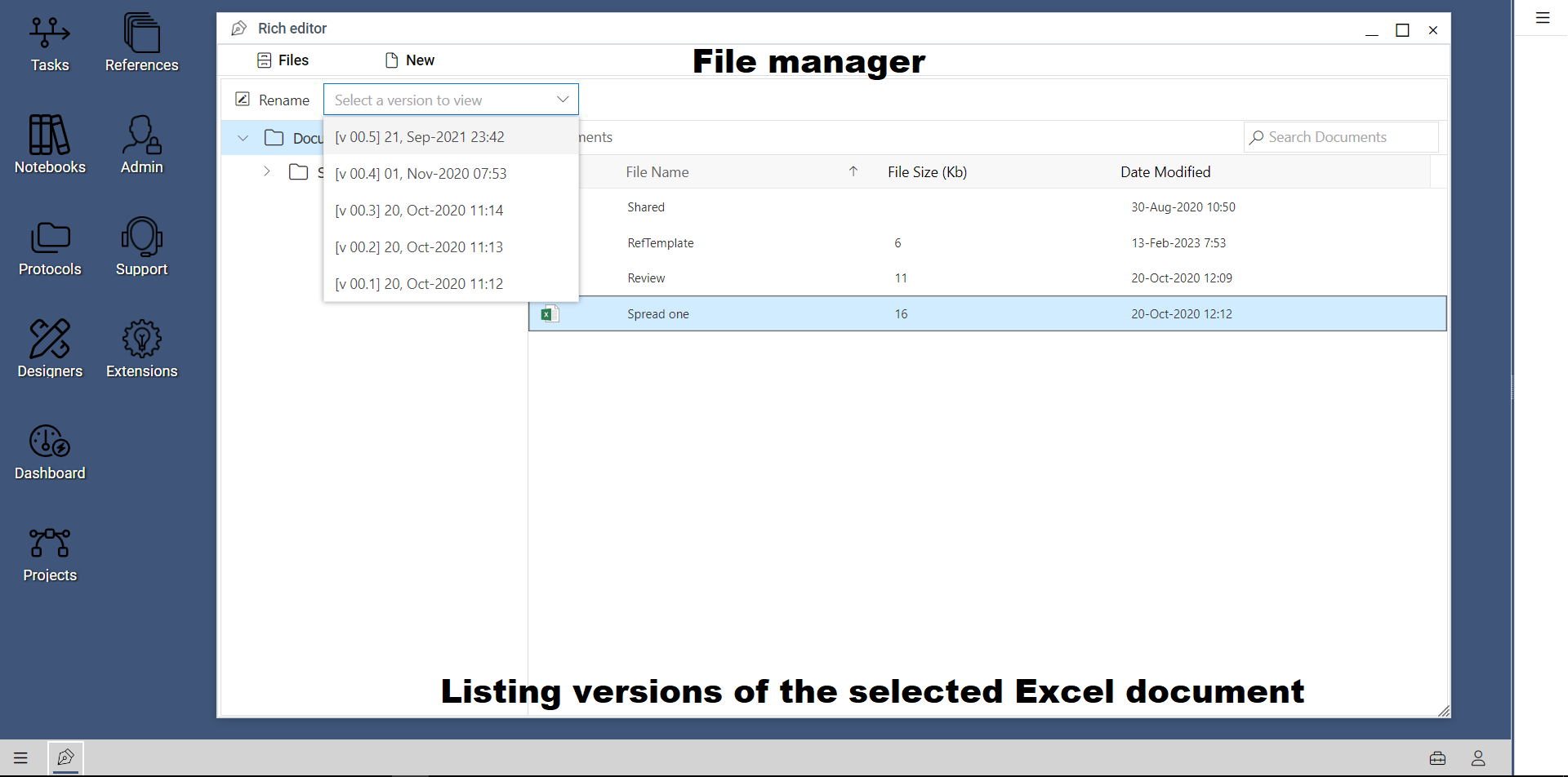Click the Excel icon of Spread one

(550, 313)
